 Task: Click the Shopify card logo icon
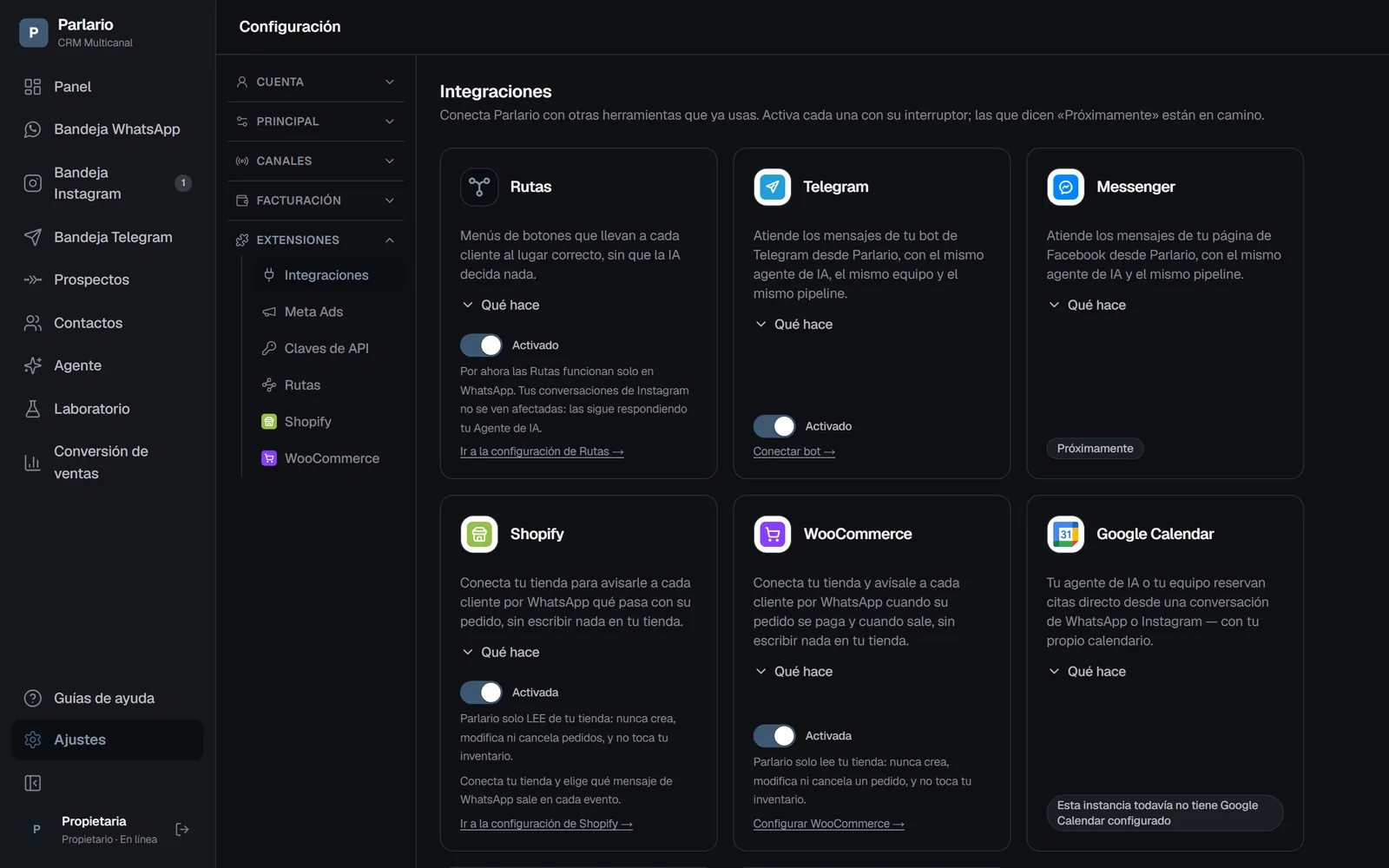click(x=479, y=534)
